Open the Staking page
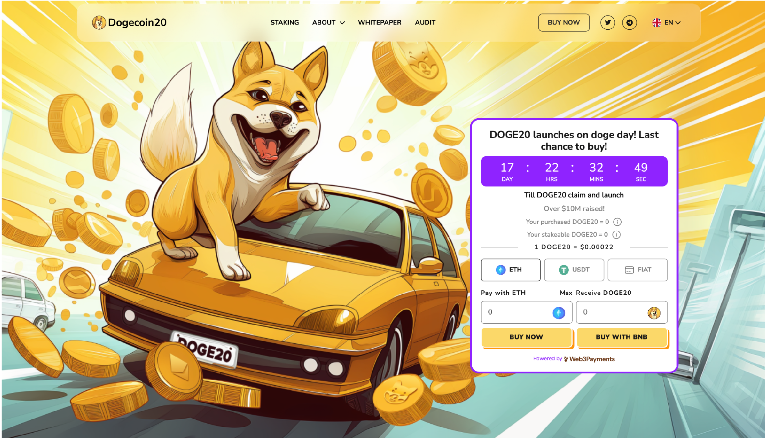This screenshot has height=438, width=765. click(x=284, y=22)
